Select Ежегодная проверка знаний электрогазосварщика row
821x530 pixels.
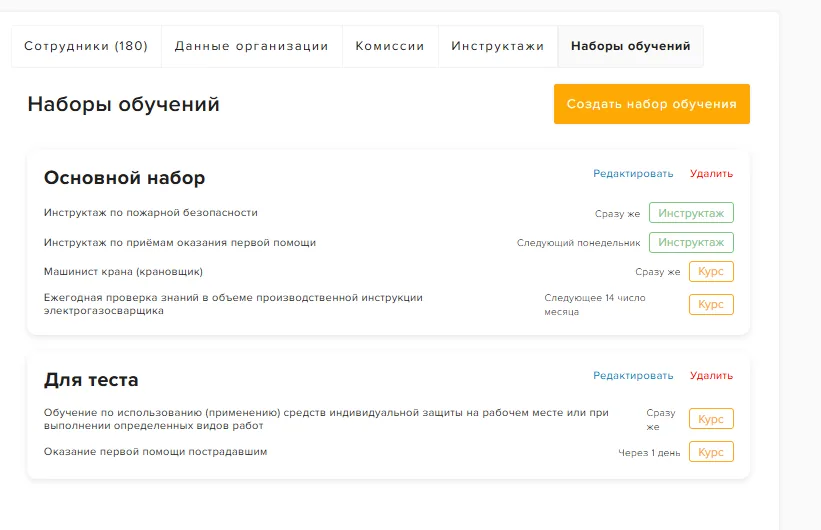[x=389, y=304]
